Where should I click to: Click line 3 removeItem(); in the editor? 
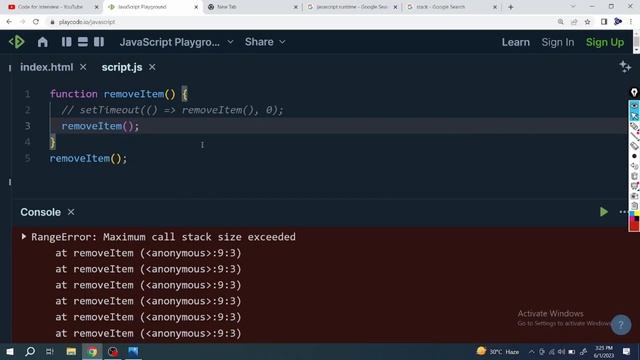(100, 126)
